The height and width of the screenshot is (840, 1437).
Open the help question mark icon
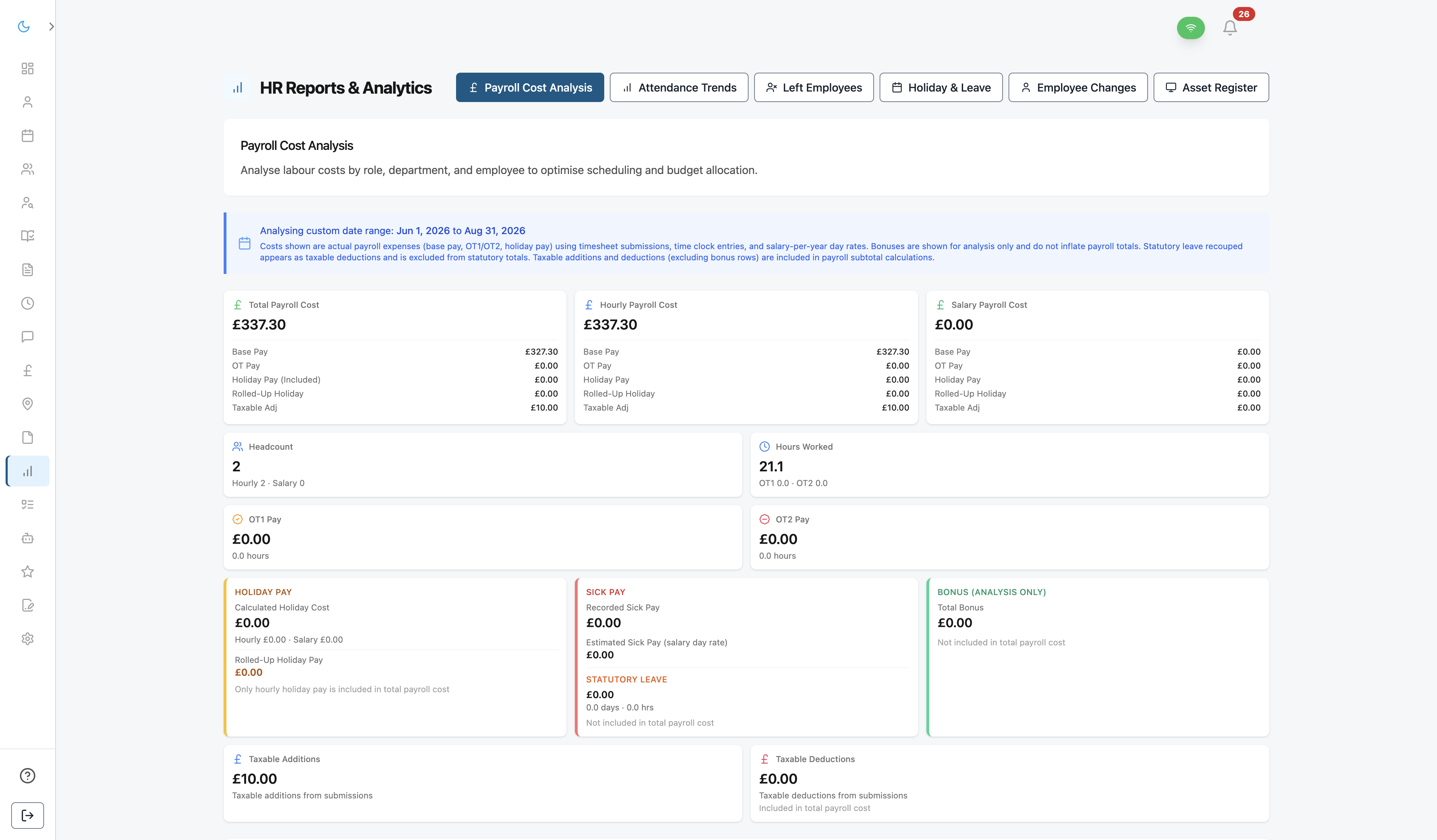point(27,776)
